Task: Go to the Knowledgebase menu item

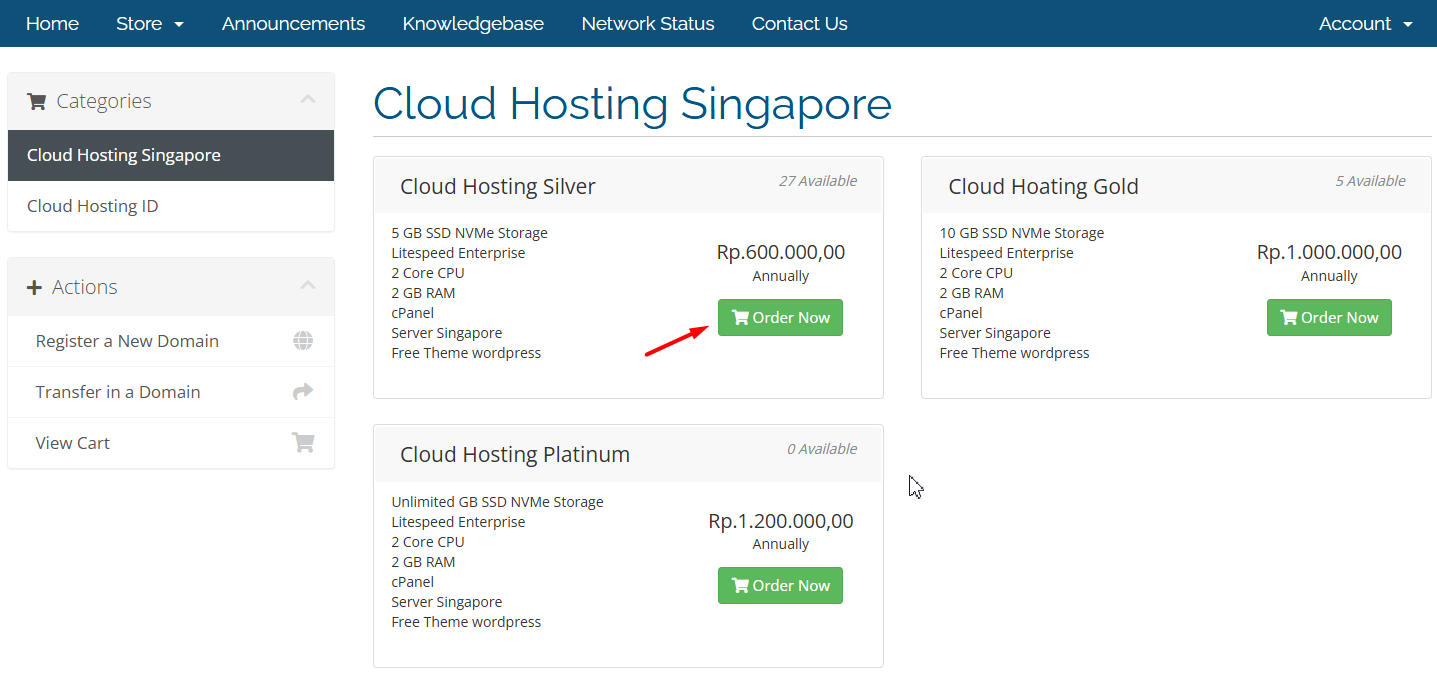Action: click(x=473, y=24)
